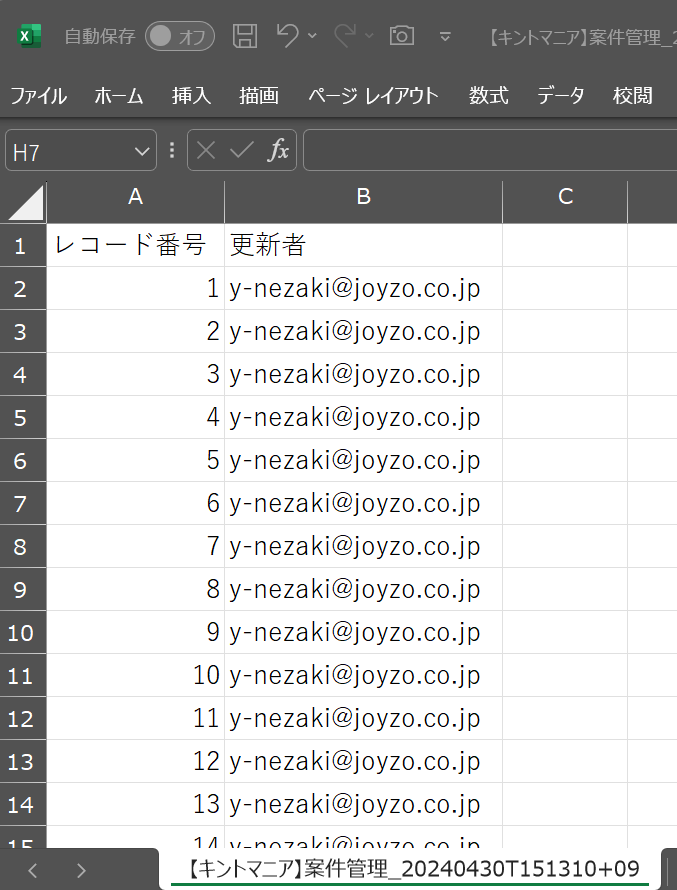The height and width of the screenshot is (890, 677).
Task: Select row 7 header
Action: point(23,503)
